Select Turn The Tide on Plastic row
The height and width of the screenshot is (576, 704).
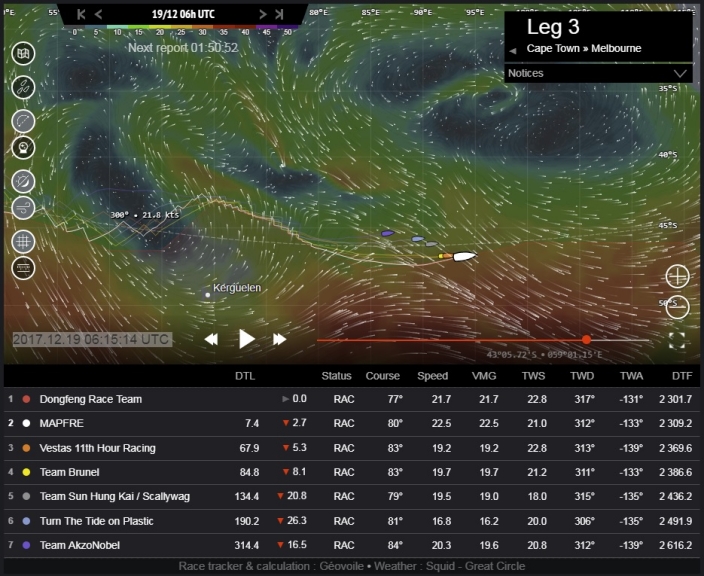352,521
